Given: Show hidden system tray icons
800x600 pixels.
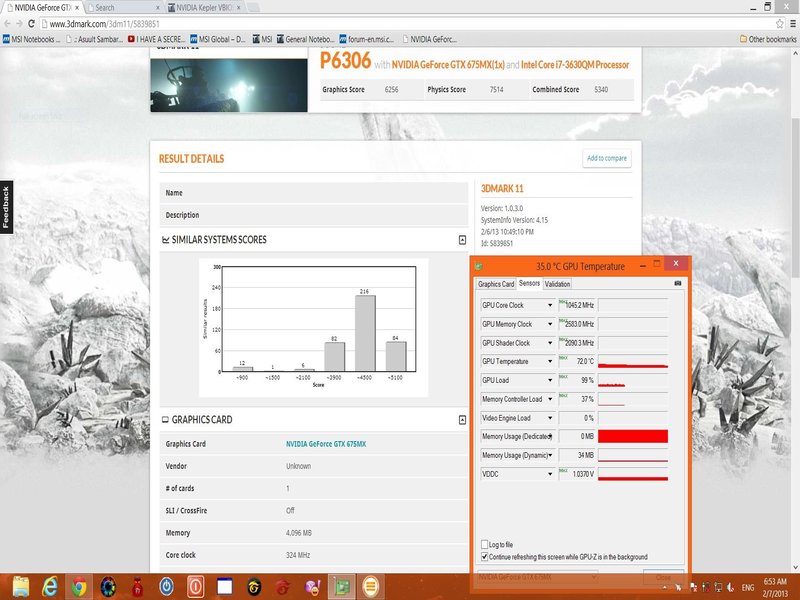Looking at the screenshot, I should [x=664, y=588].
